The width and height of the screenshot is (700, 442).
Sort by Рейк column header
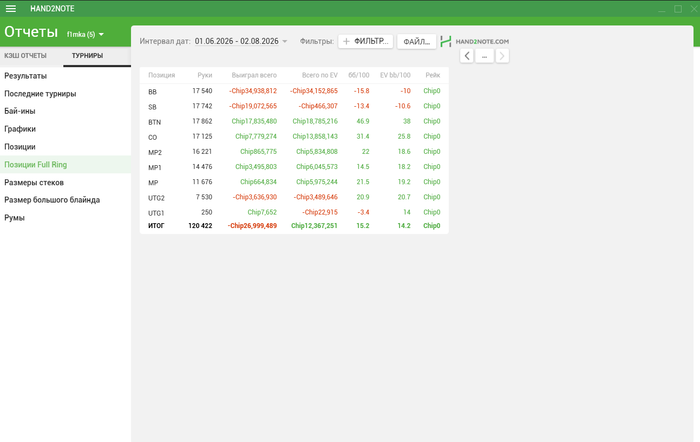pyautogui.click(x=433, y=75)
